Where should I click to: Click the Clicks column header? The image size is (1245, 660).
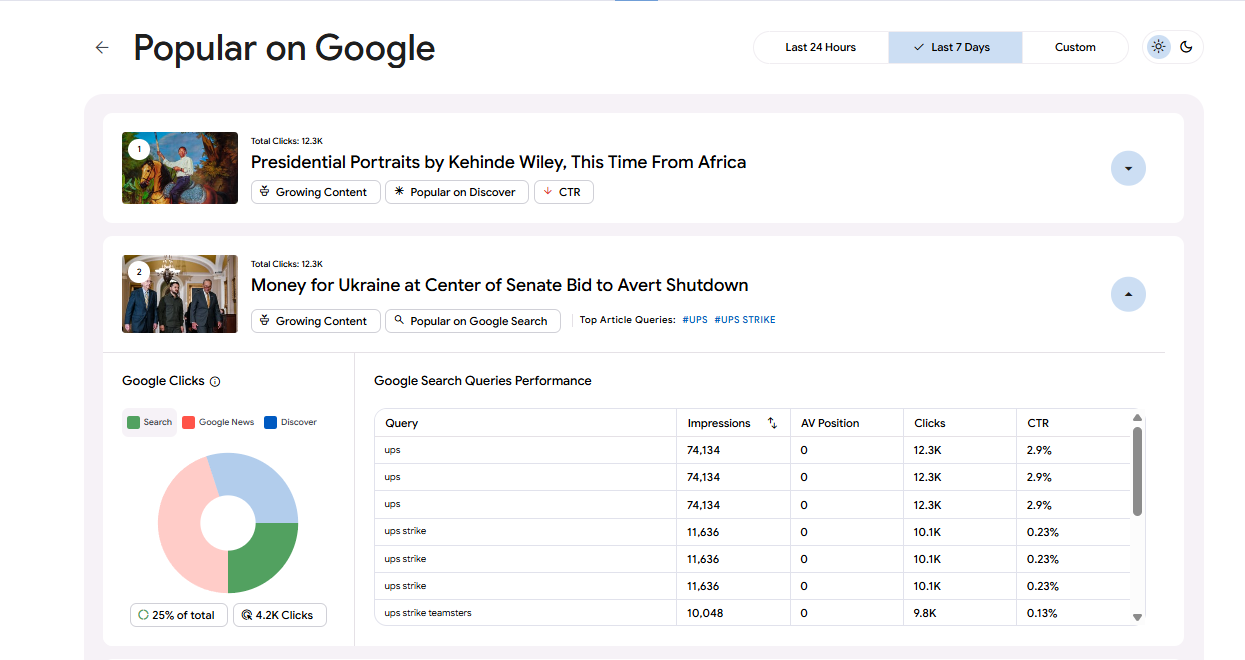click(959, 423)
